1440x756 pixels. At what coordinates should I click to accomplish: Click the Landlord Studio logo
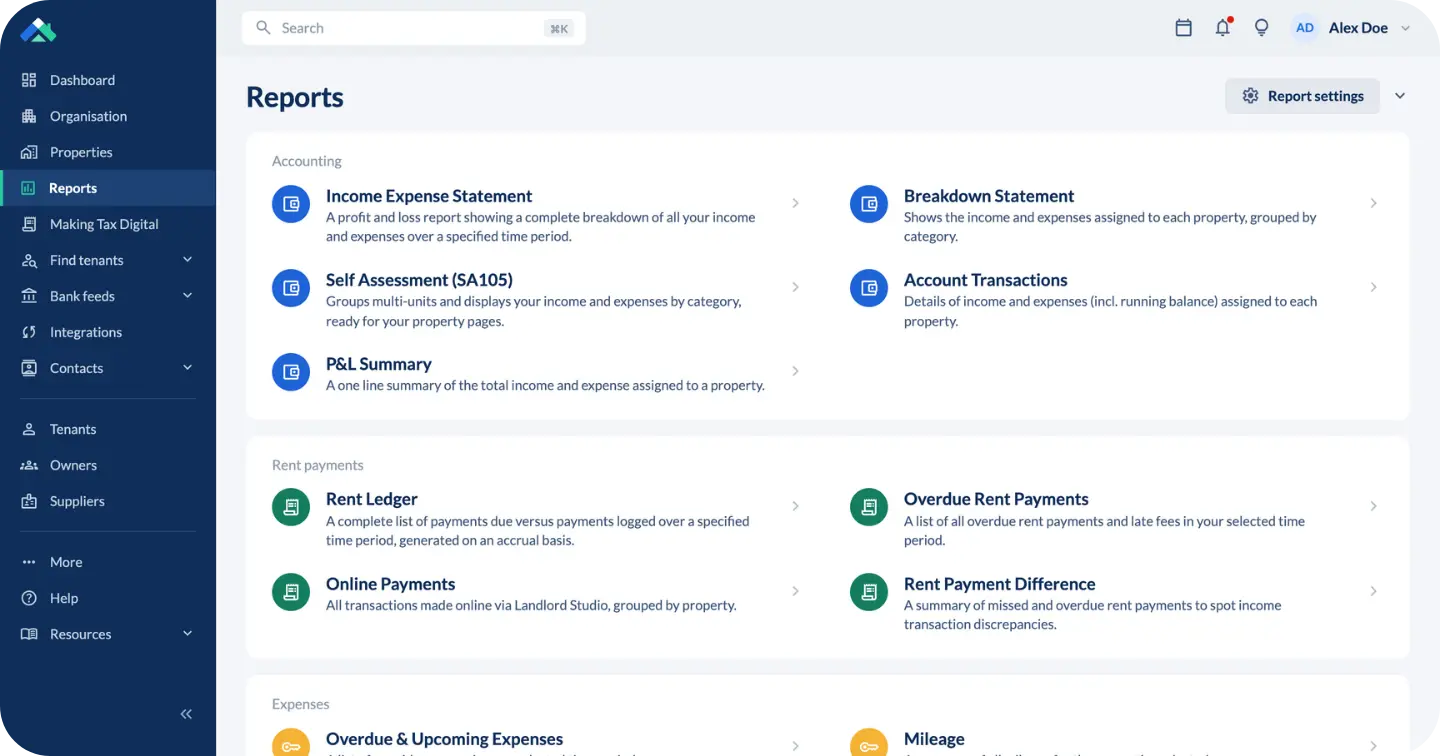coord(38,31)
